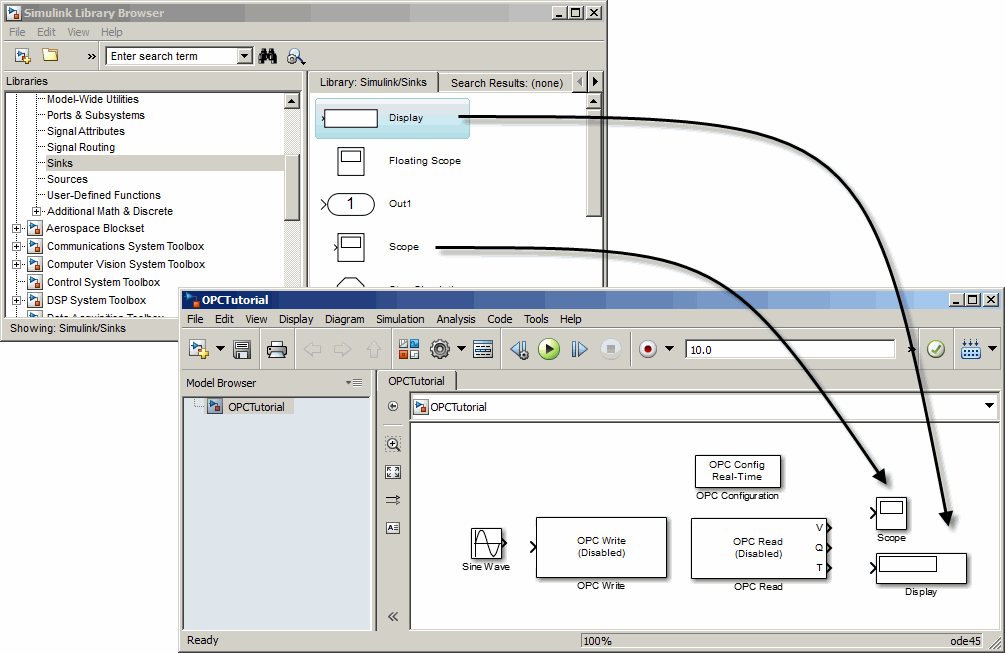Select User-Defined Functions library
The image size is (1005, 653).
(104, 195)
